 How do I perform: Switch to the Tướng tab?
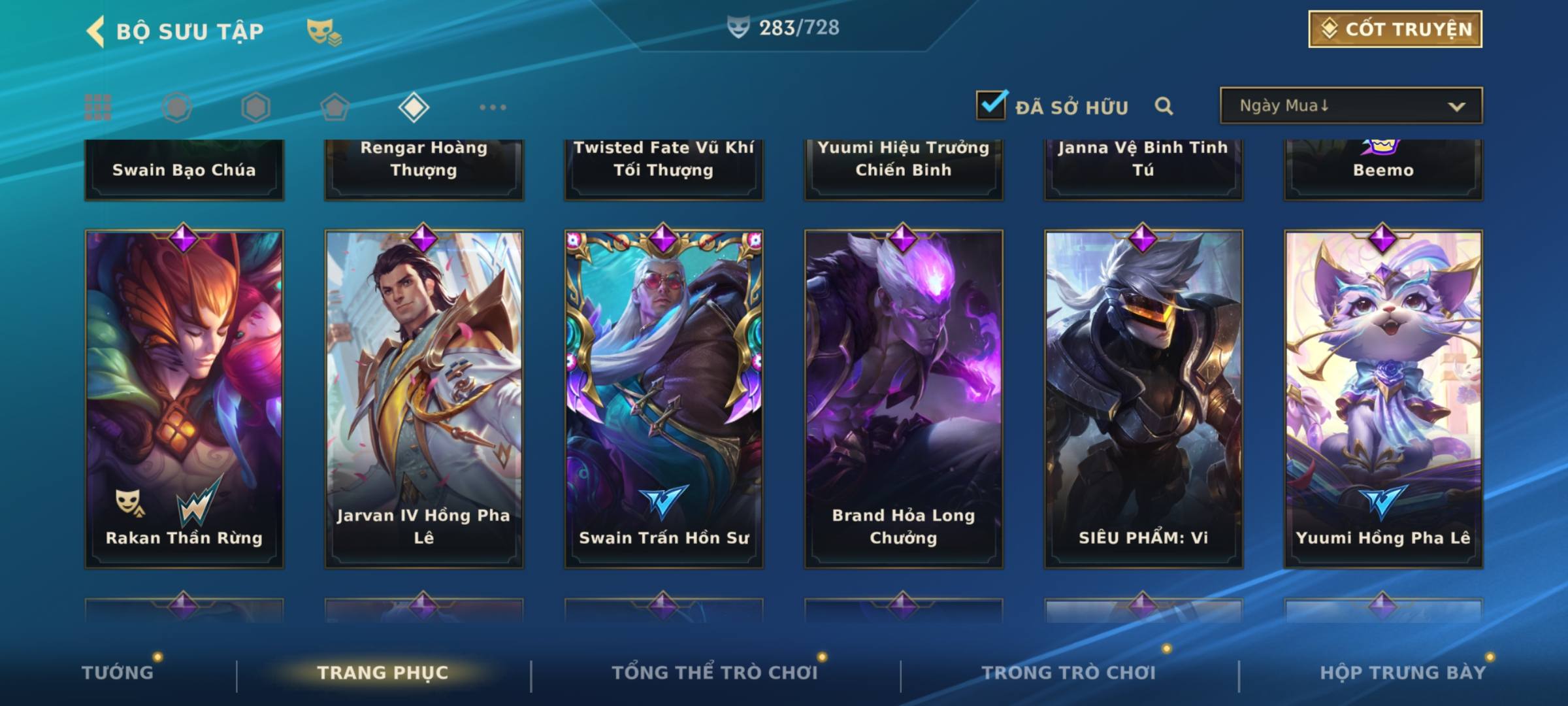tap(118, 672)
